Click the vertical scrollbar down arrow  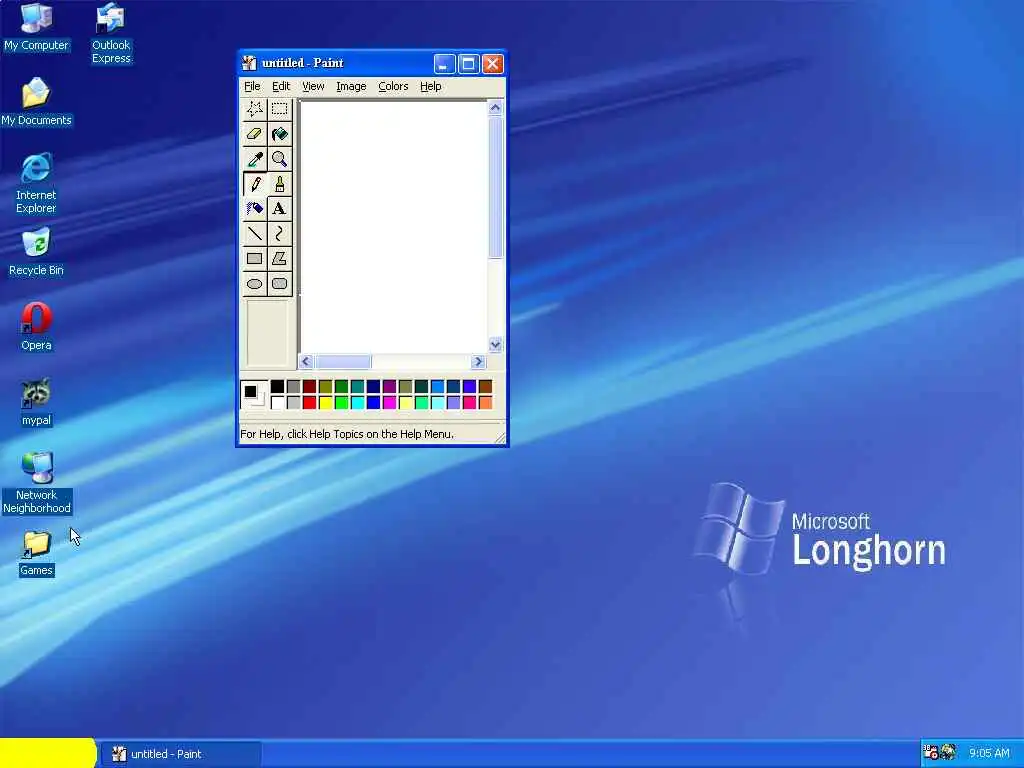point(495,344)
